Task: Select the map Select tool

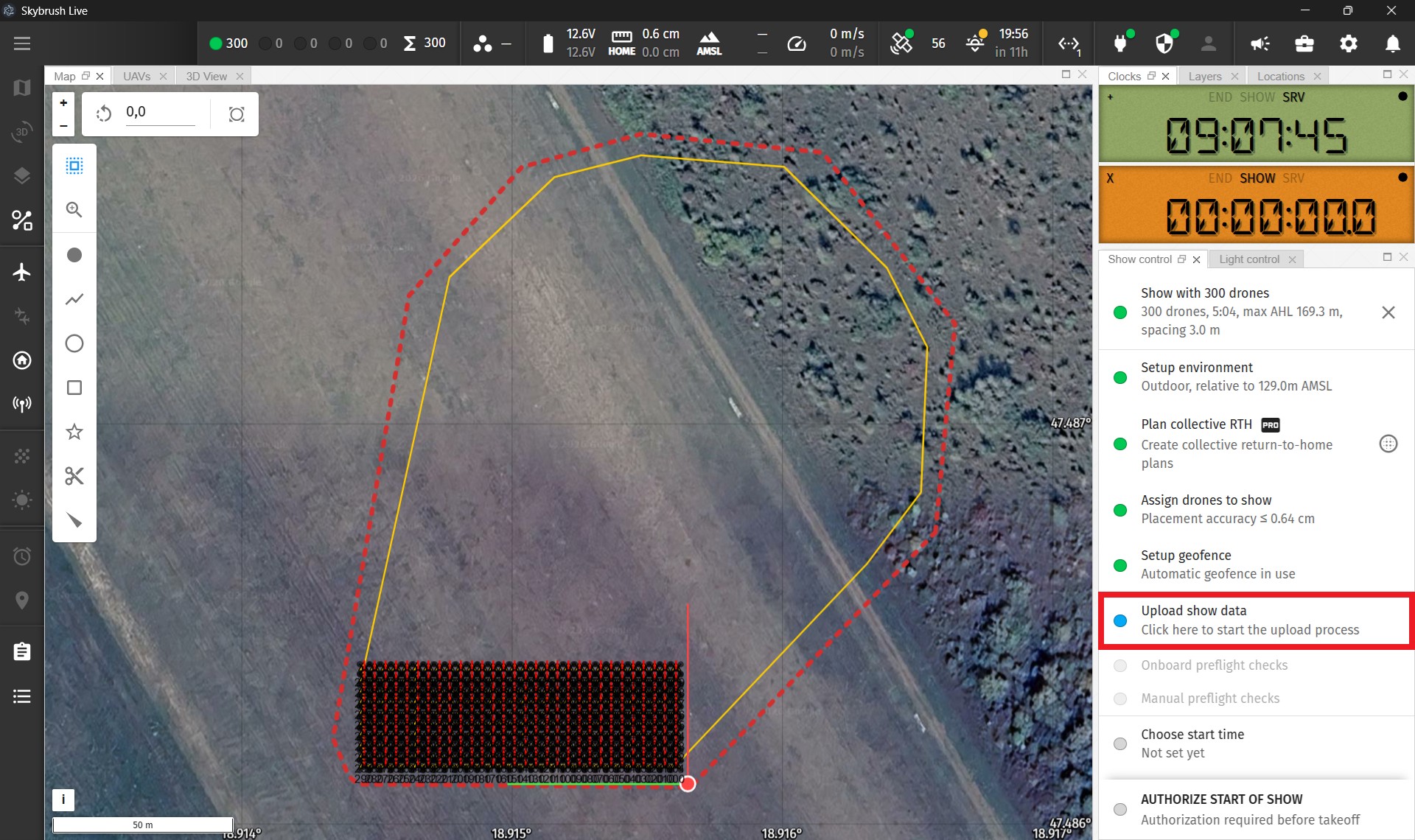Action: 74,166
